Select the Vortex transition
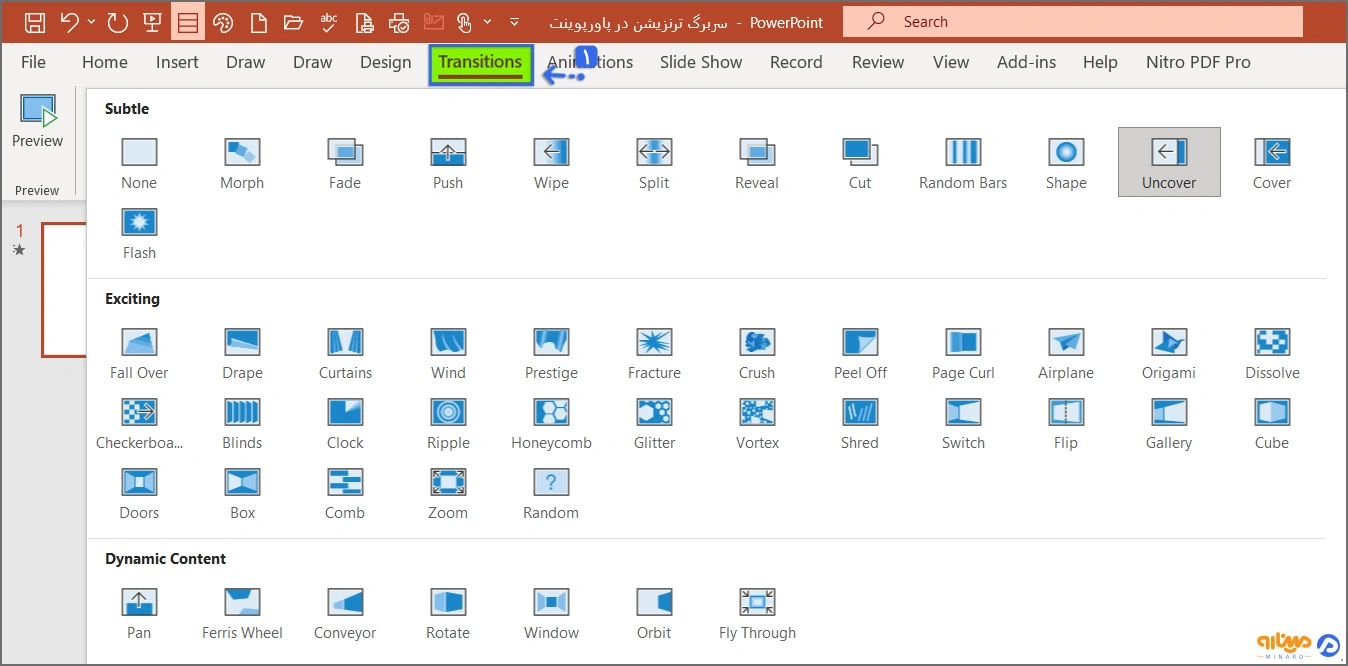Viewport: 1348px width, 666px height. 757,423
